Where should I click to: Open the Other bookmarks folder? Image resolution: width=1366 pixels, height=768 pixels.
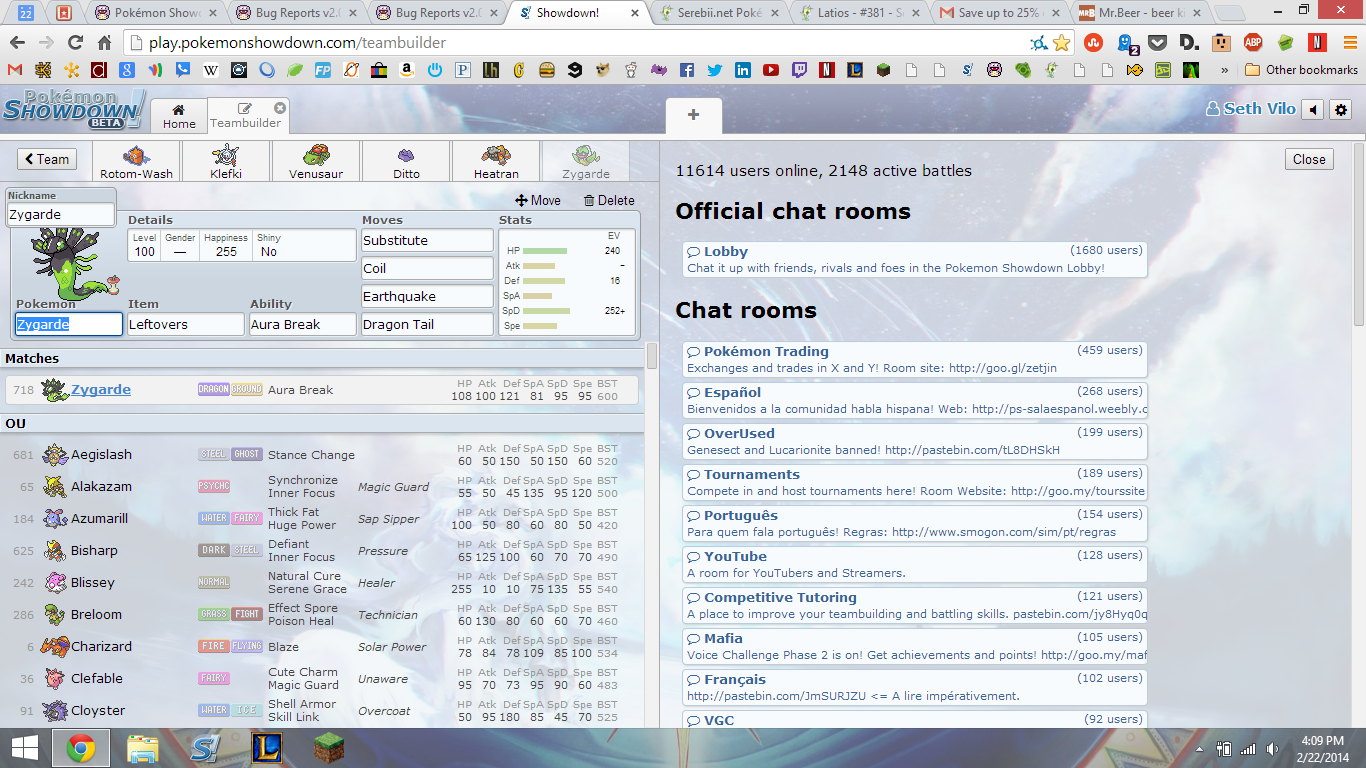(1302, 70)
